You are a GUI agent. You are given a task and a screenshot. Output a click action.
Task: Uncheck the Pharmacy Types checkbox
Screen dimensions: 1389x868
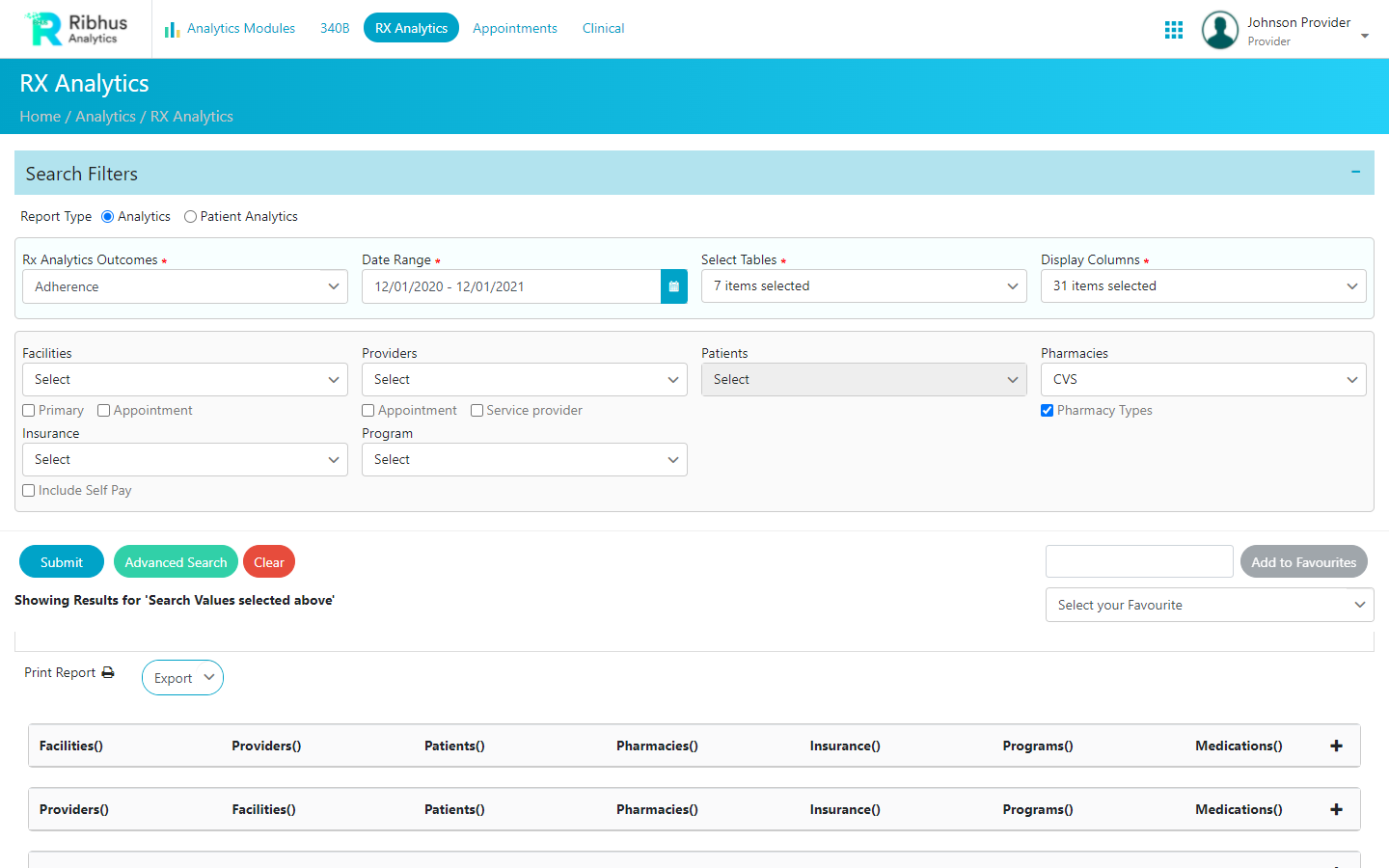coord(1047,411)
